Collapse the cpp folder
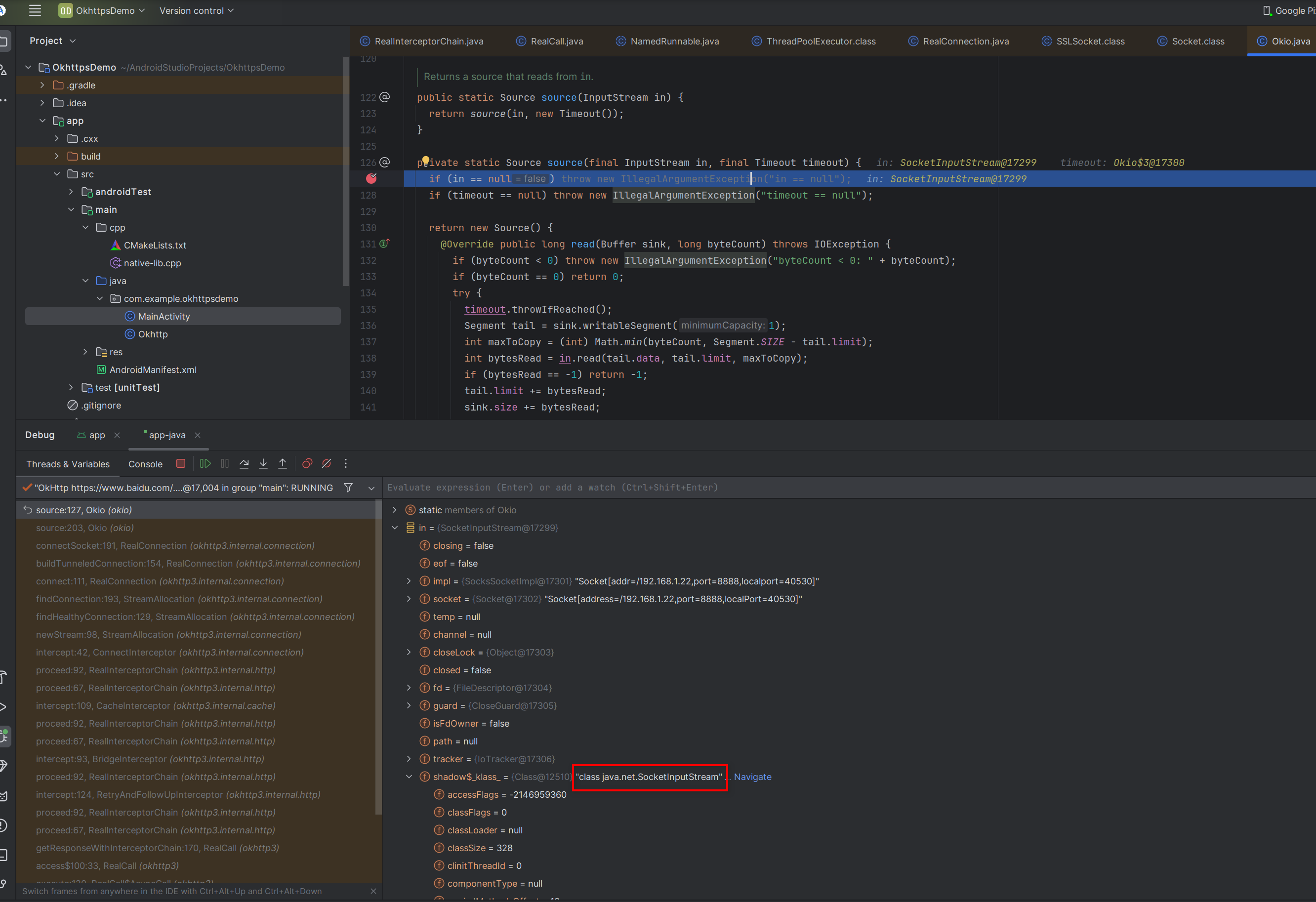This screenshot has height=902, width=1316. (85, 227)
